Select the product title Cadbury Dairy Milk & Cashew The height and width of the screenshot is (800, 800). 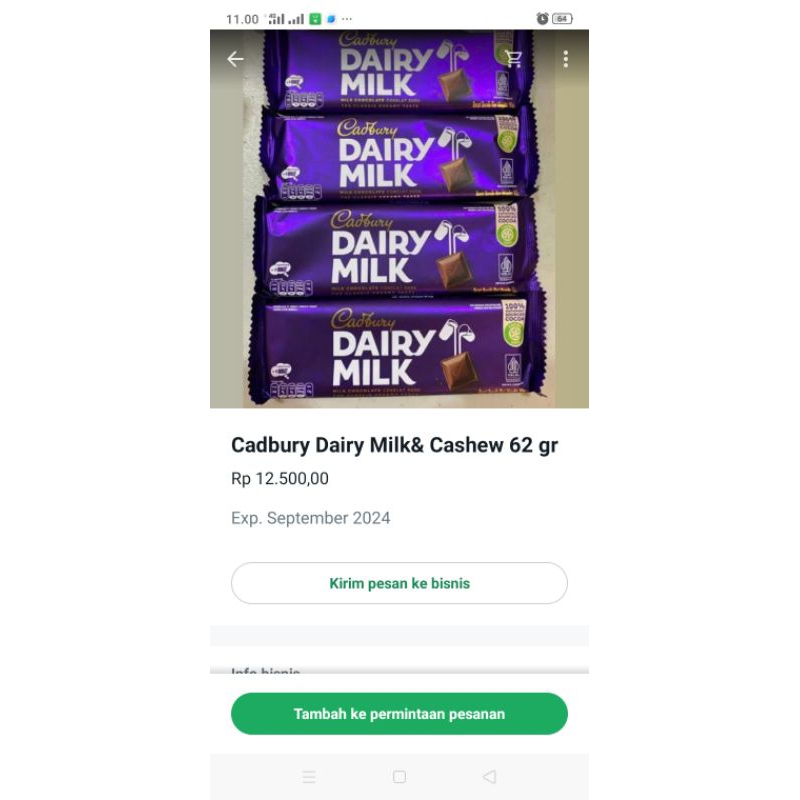[394, 445]
